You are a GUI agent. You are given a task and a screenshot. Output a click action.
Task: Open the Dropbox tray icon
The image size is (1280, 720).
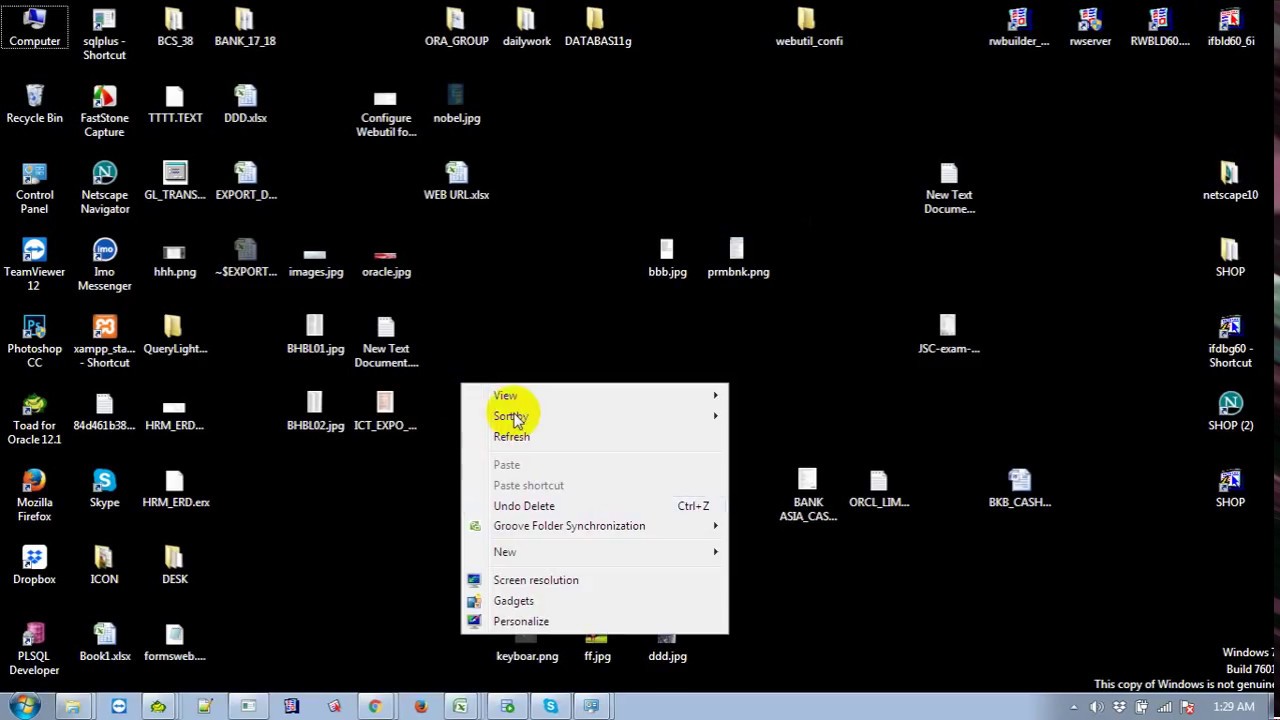click(1119, 707)
